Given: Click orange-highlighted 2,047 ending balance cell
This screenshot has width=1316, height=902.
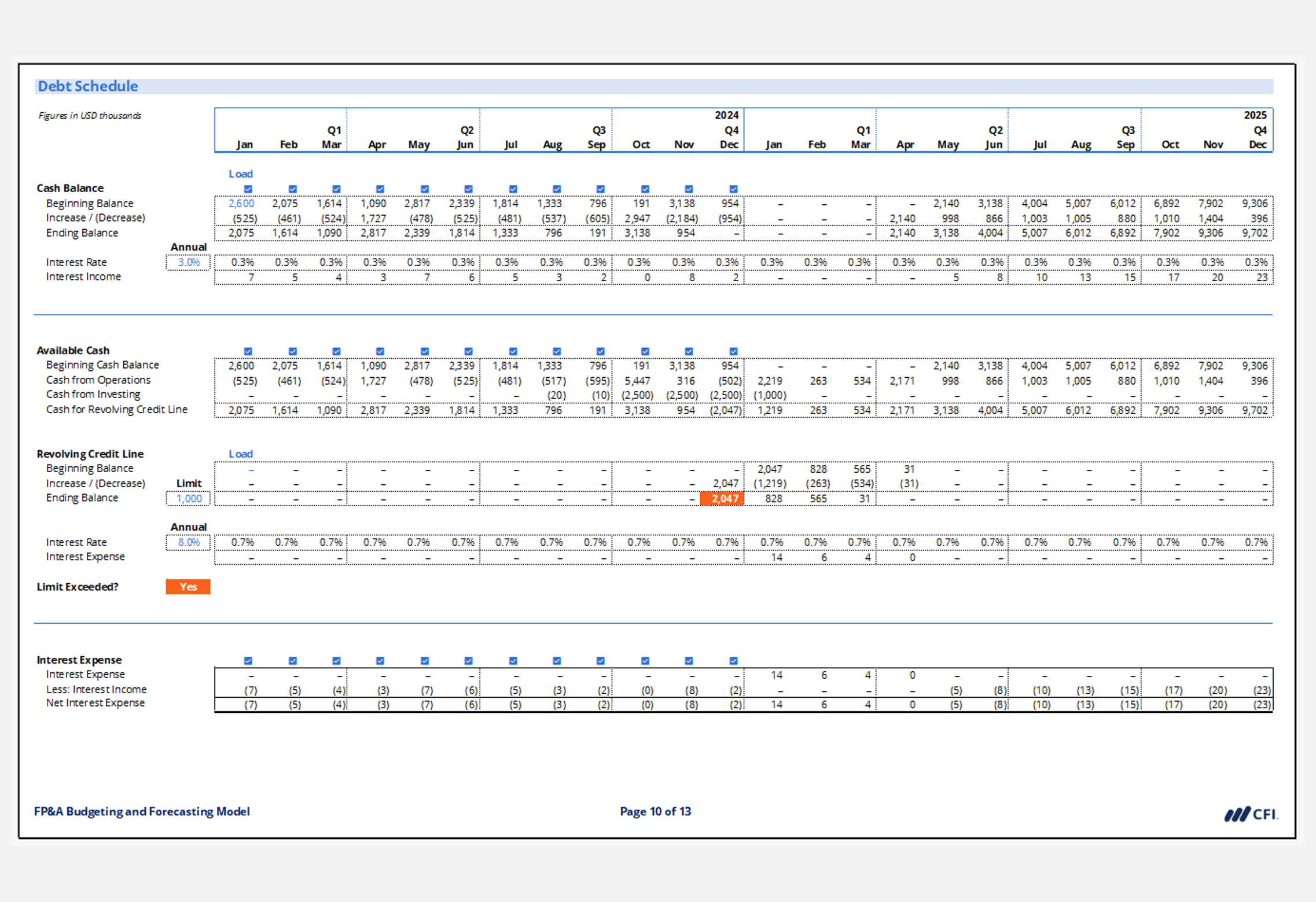Looking at the screenshot, I should click(x=722, y=499).
